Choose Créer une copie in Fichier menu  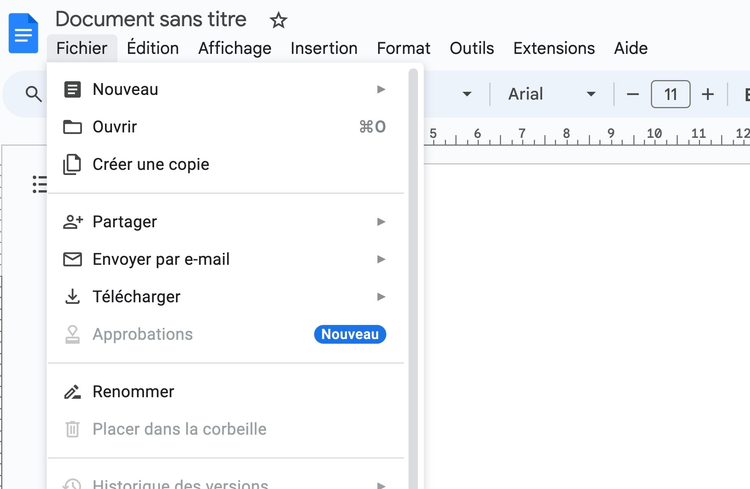[x=150, y=164]
